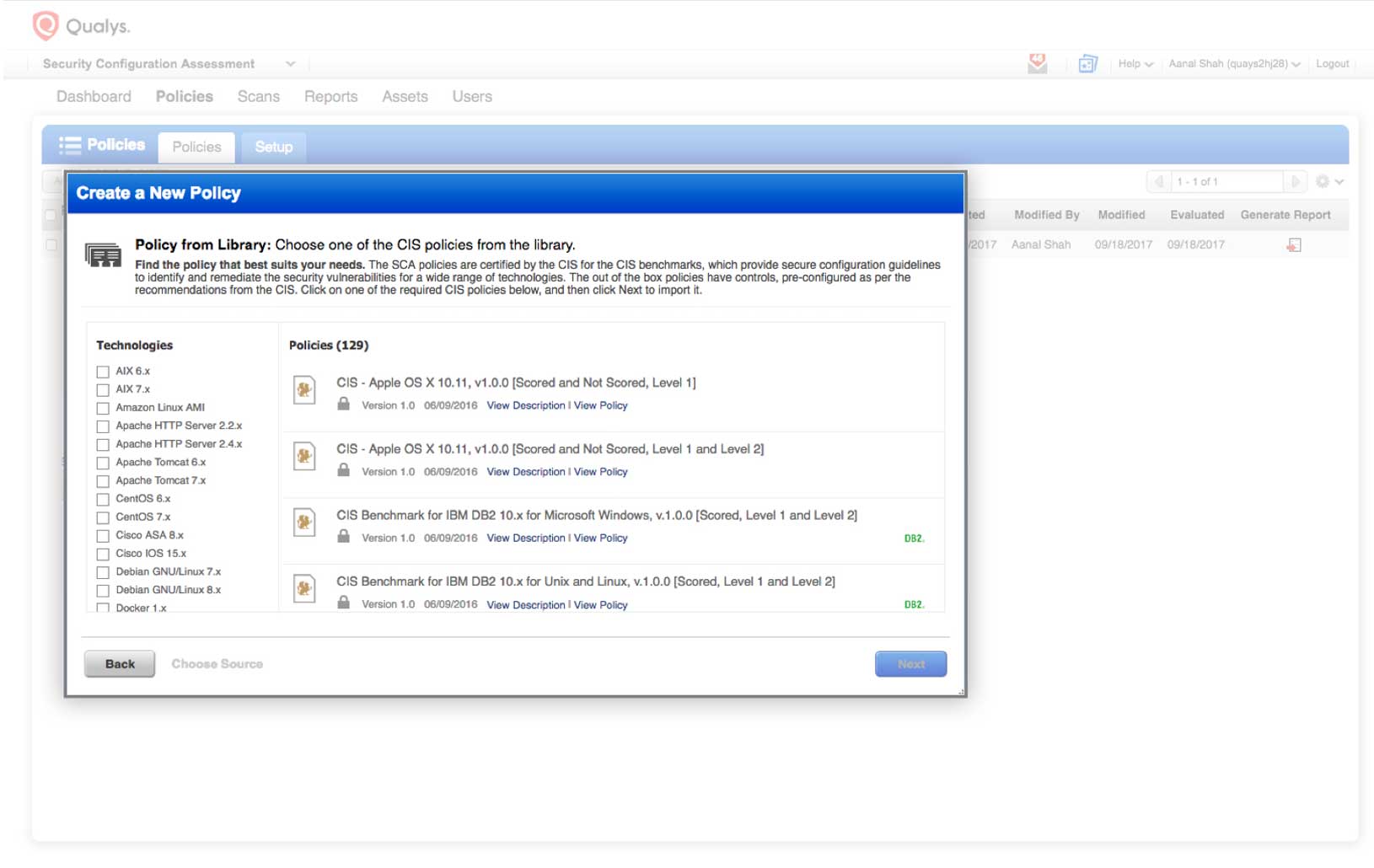Click the picture/tour icon near Help
This screenshot has width=1374, height=868.
pos(1087,62)
